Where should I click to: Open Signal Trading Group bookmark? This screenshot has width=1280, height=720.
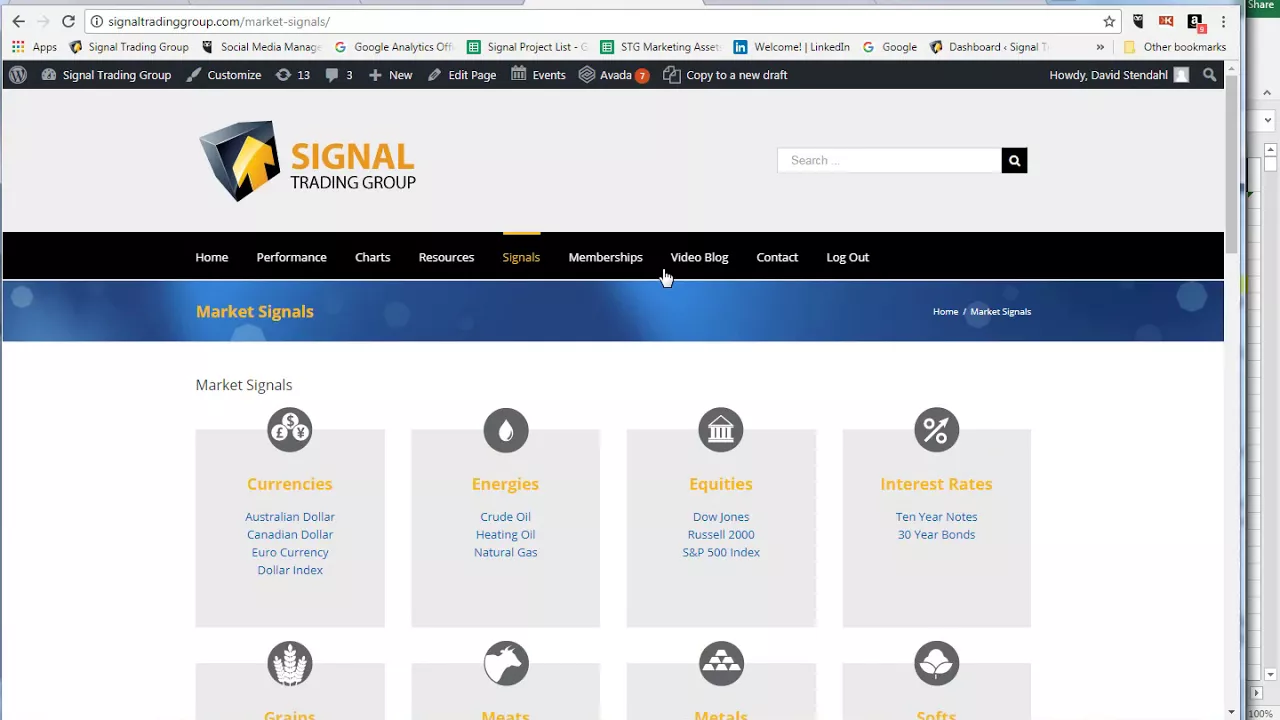(x=128, y=47)
